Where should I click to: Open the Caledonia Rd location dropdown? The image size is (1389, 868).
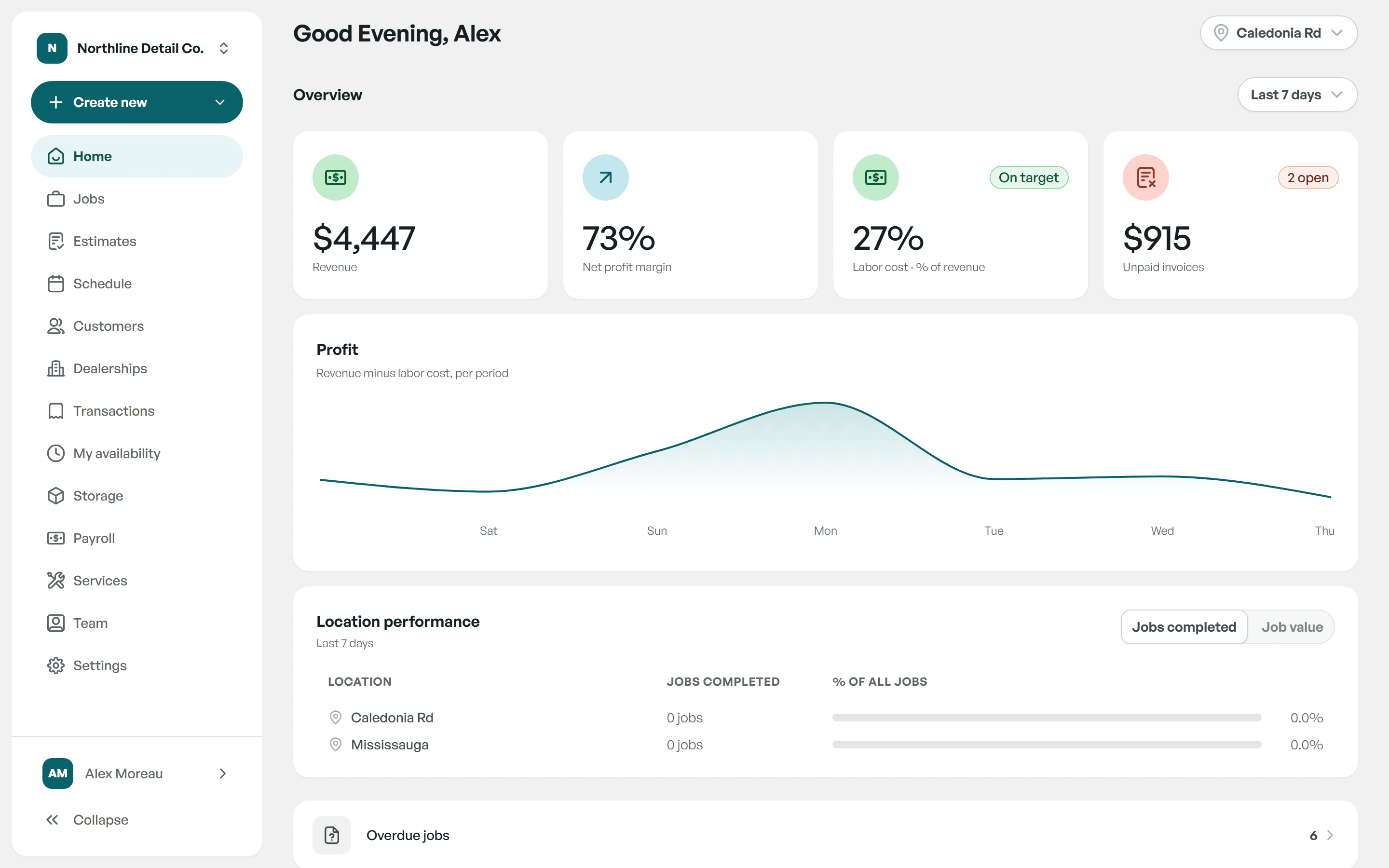coord(1278,33)
